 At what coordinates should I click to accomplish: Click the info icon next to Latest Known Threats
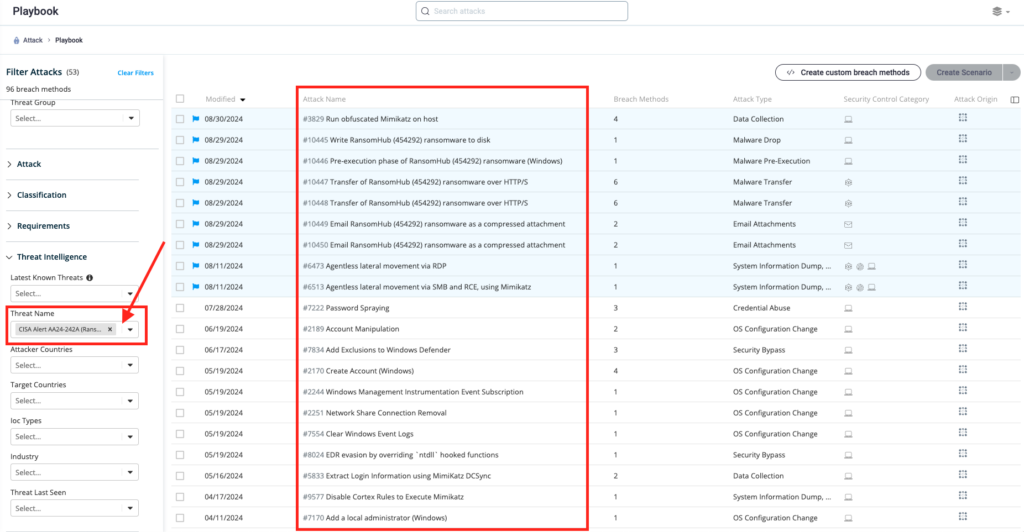point(90,277)
